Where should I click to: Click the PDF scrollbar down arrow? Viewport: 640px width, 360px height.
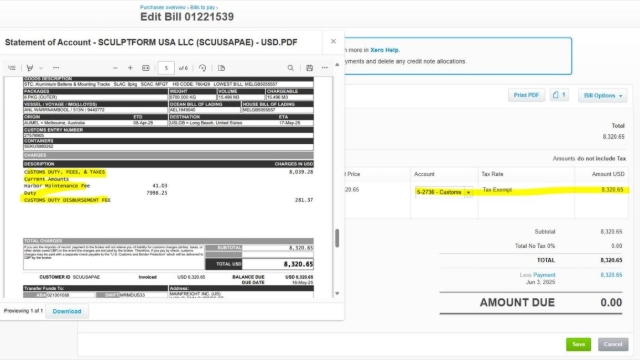pyautogui.click(x=337, y=293)
